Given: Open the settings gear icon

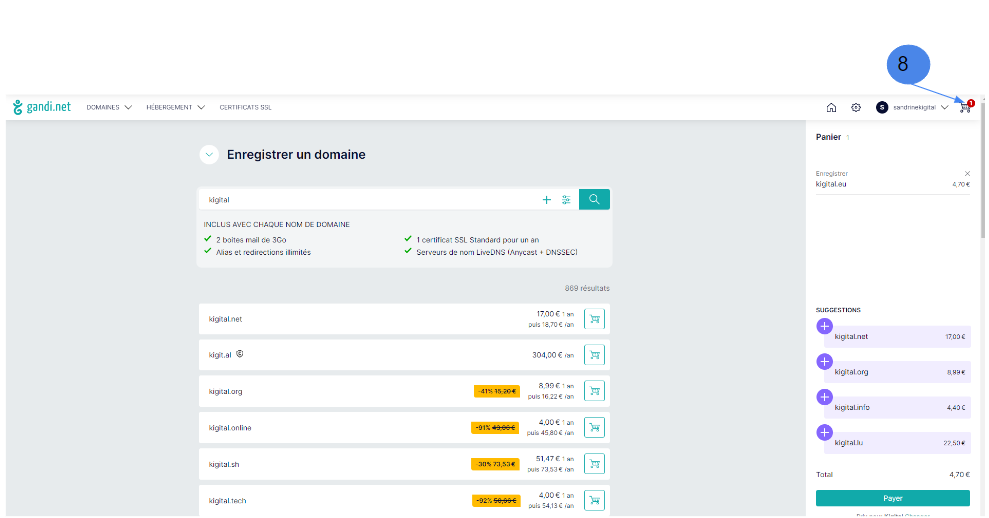Looking at the screenshot, I should (856, 108).
